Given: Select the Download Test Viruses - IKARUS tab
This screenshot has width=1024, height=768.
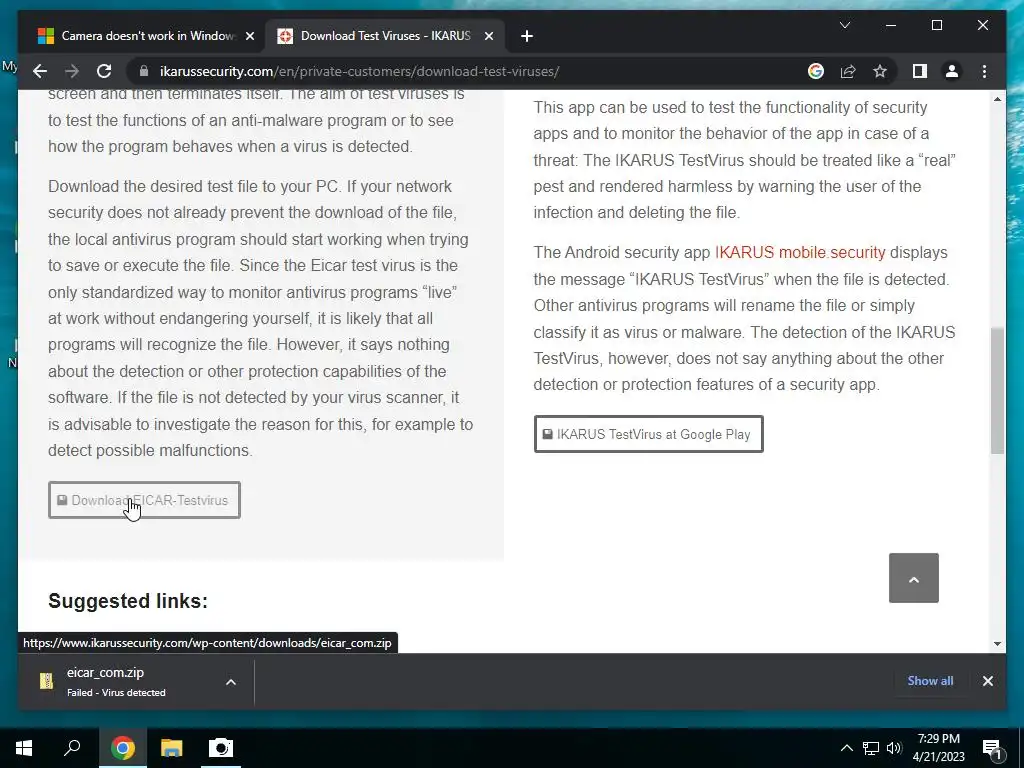Looking at the screenshot, I should (385, 35).
